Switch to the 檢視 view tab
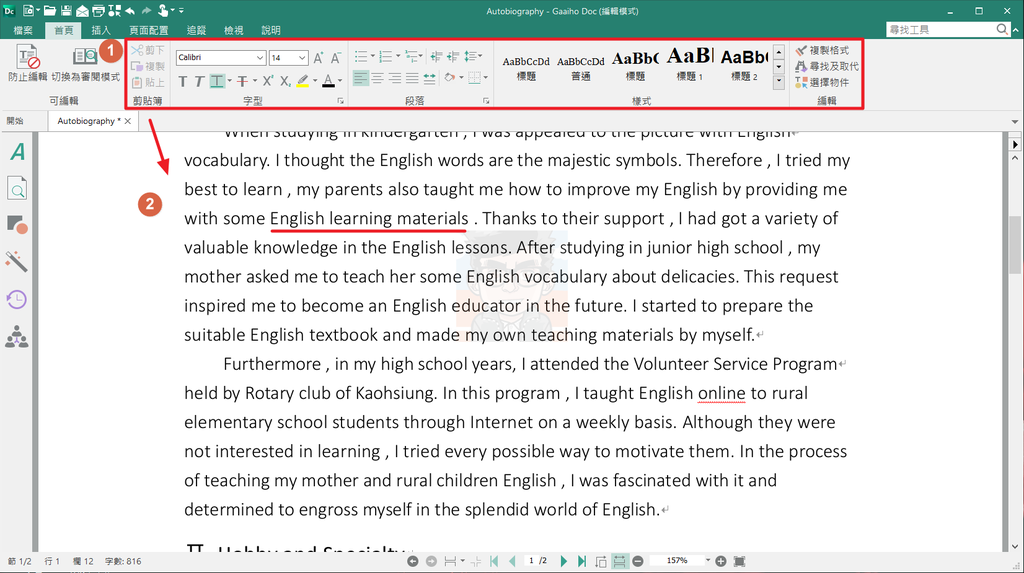Viewport: 1024px width, 573px height. (233, 30)
